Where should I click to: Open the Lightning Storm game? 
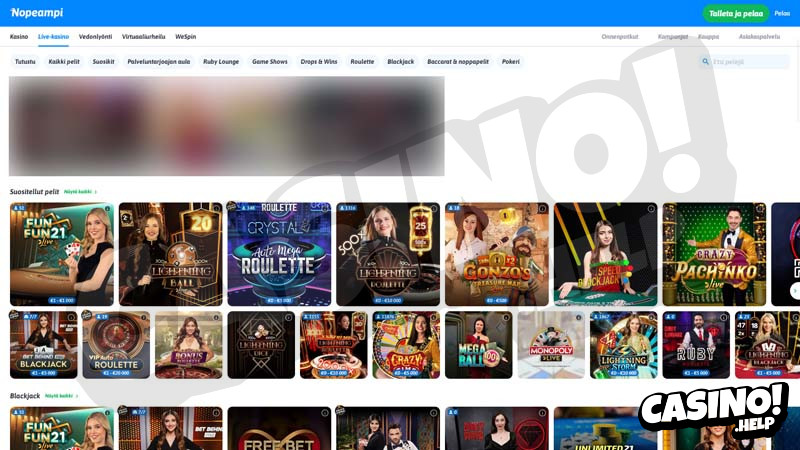[x=623, y=345]
